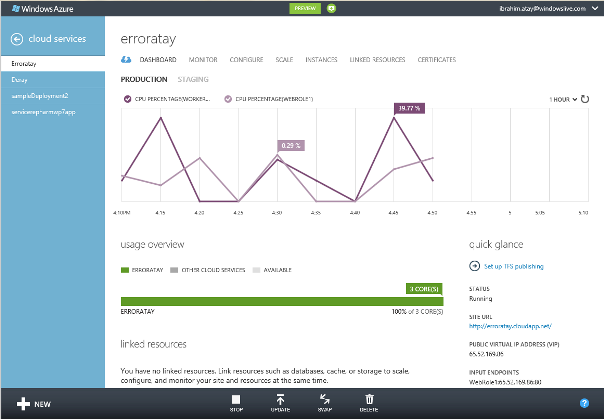
Task: Select the fourth cloud service ending in app
Action: click(x=53, y=112)
